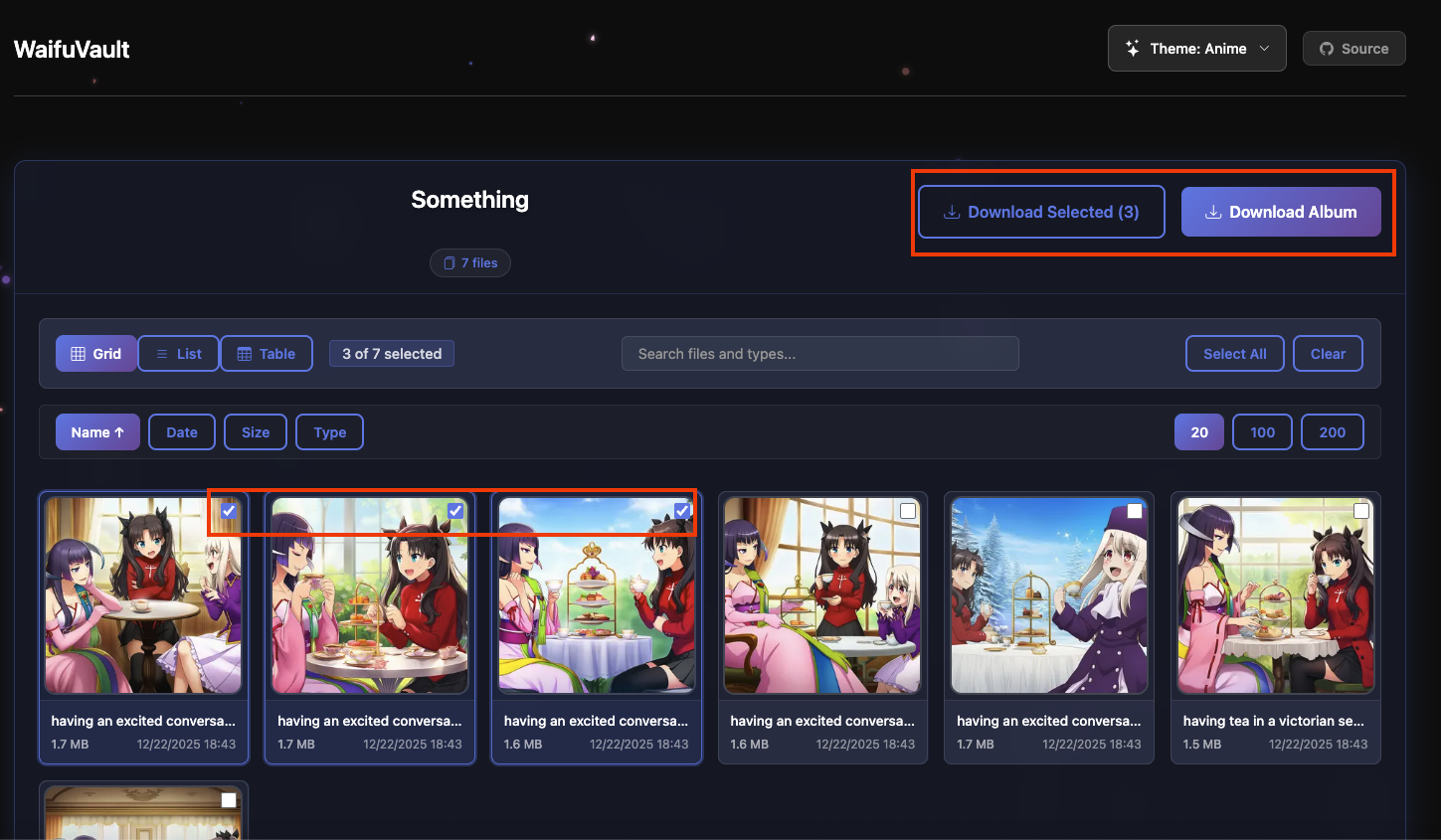Toggle Name sort ascending arrow
1441x840 pixels.
tap(119, 432)
